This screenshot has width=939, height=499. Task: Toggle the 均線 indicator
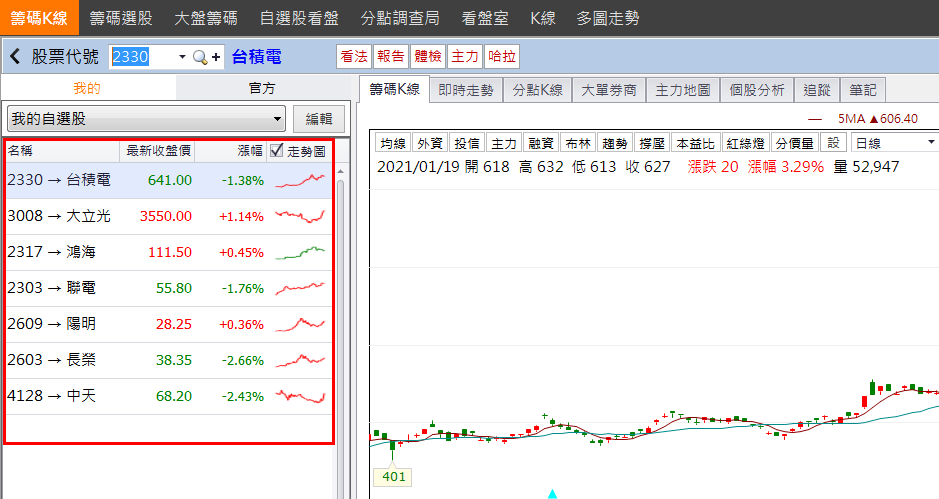[393, 143]
